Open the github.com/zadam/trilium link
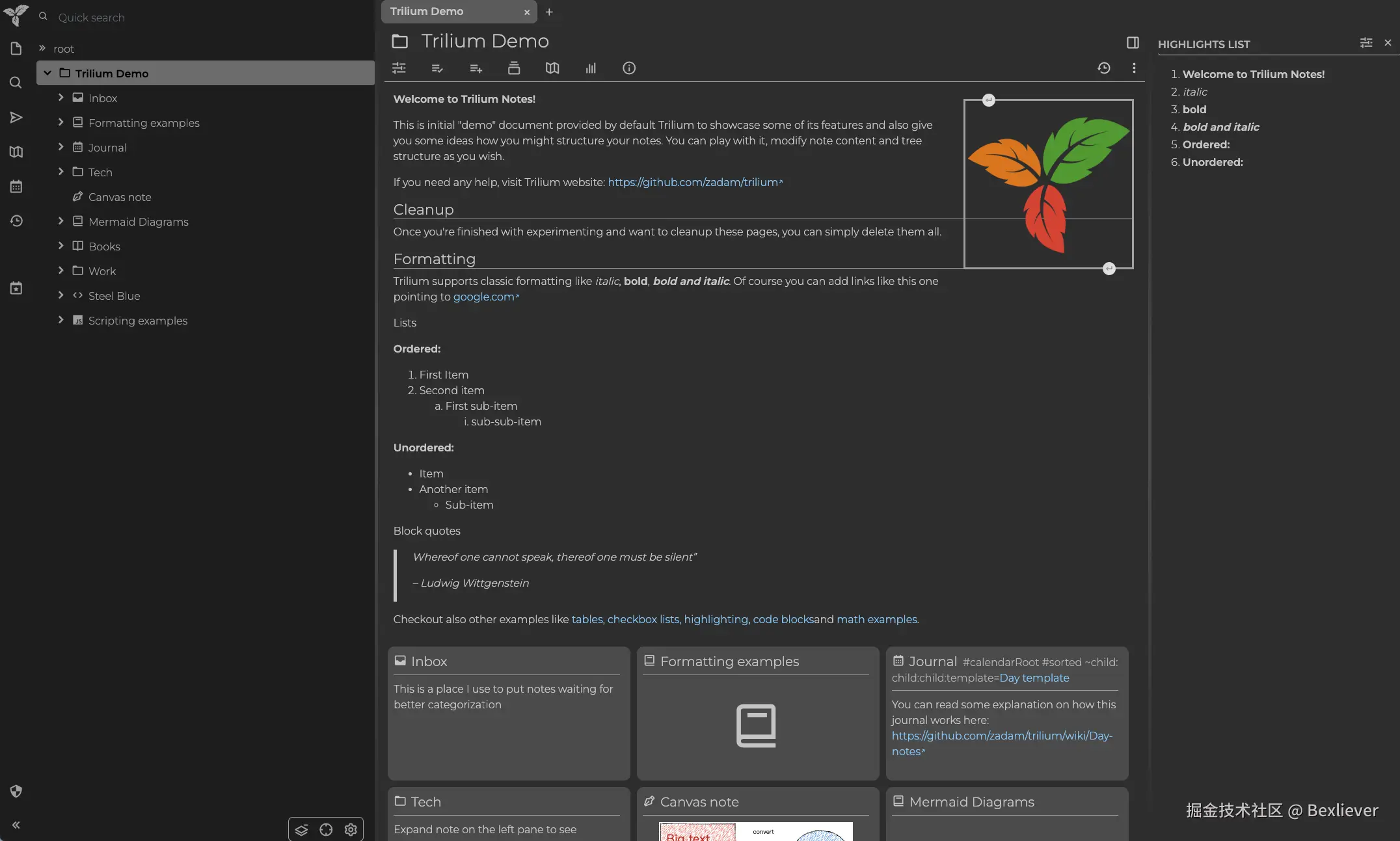Screen dimensions: 1400x841 tap(693, 182)
